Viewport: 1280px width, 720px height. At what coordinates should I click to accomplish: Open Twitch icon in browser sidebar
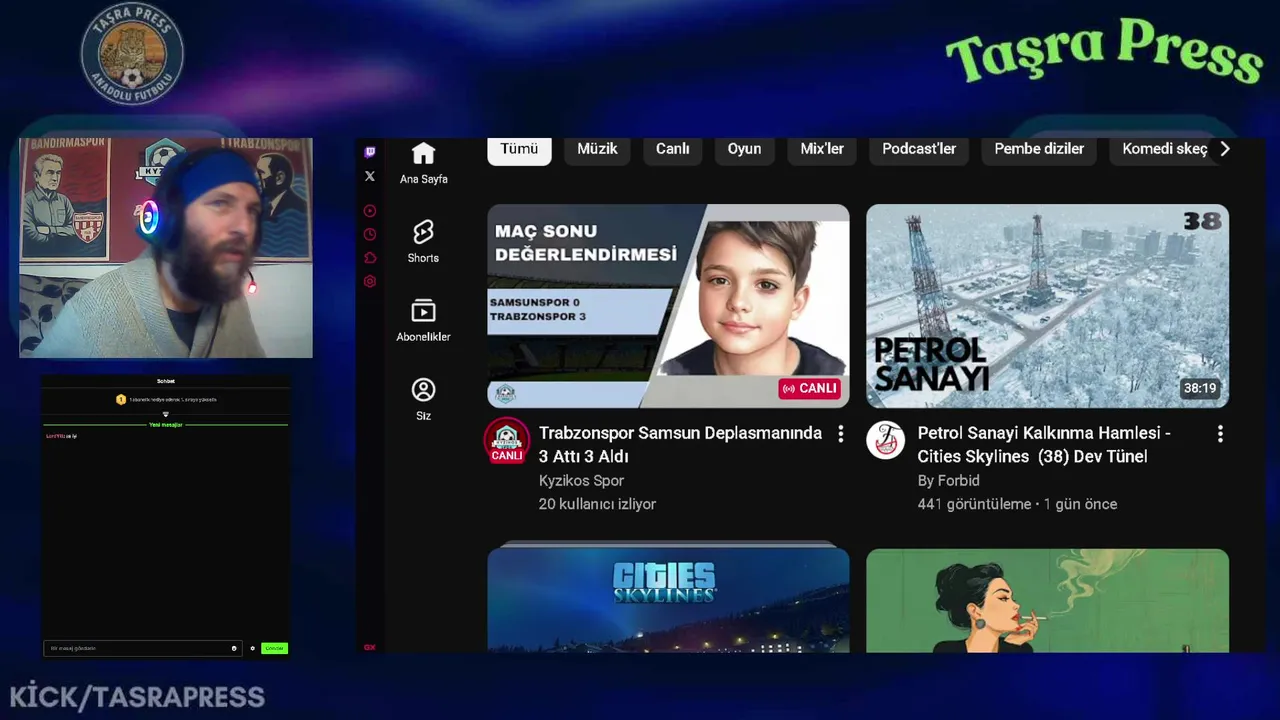point(370,152)
